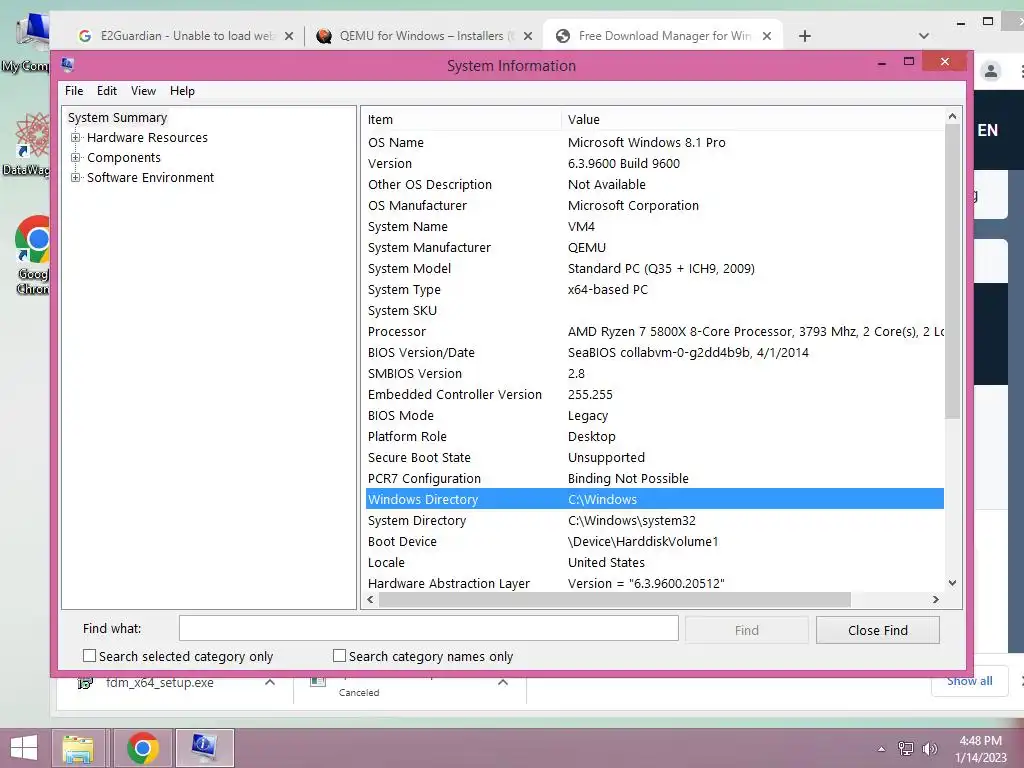Select the System Manufacturer row
1024x768 pixels.
(x=654, y=248)
